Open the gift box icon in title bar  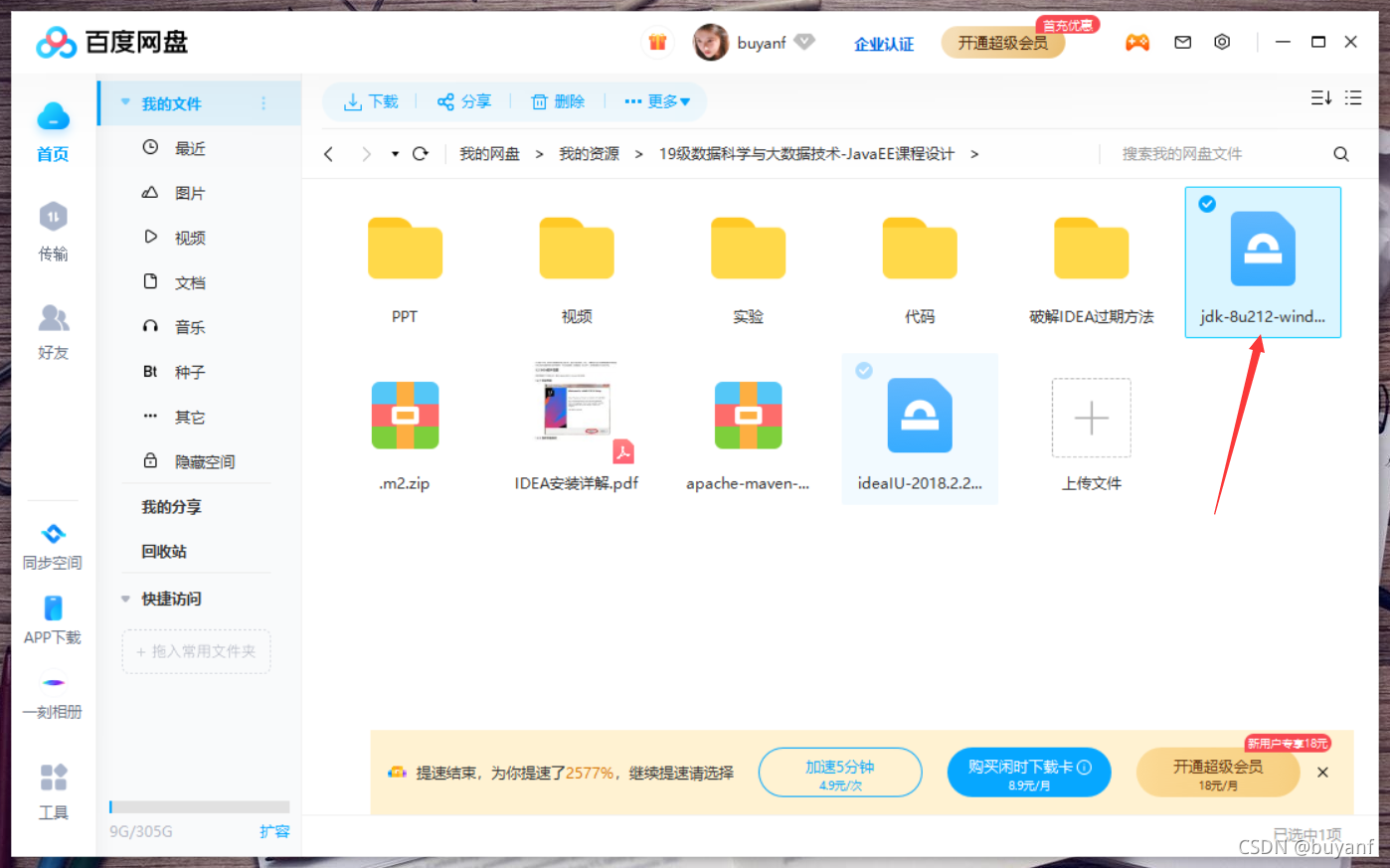coord(657,42)
